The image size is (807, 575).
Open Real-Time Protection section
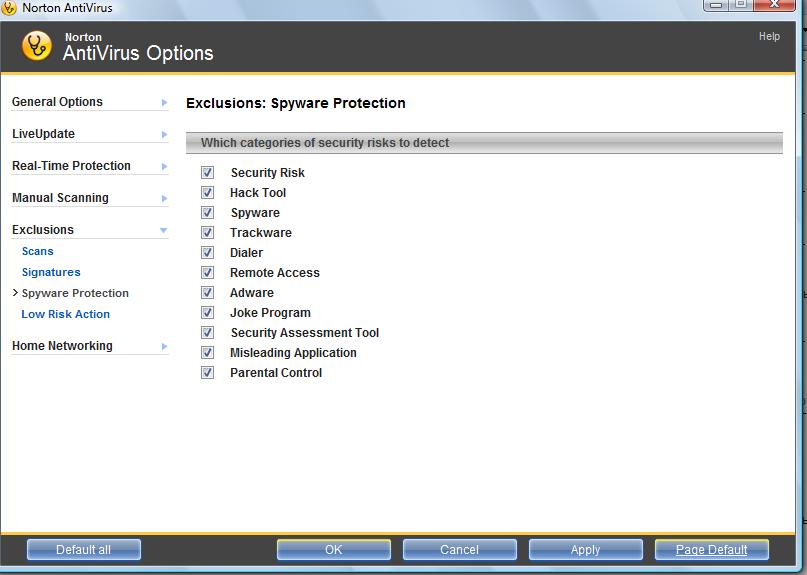[71, 166]
